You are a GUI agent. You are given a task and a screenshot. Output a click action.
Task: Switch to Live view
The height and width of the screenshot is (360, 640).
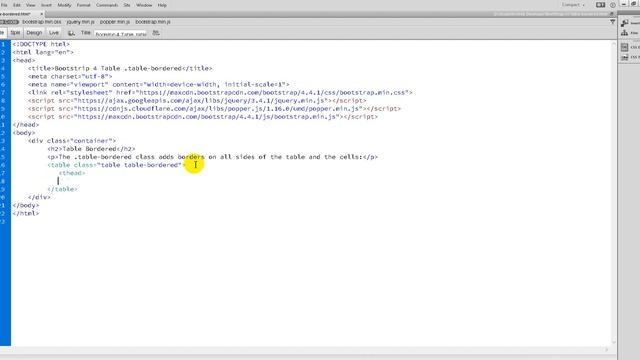pyautogui.click(x=54, y=33)
